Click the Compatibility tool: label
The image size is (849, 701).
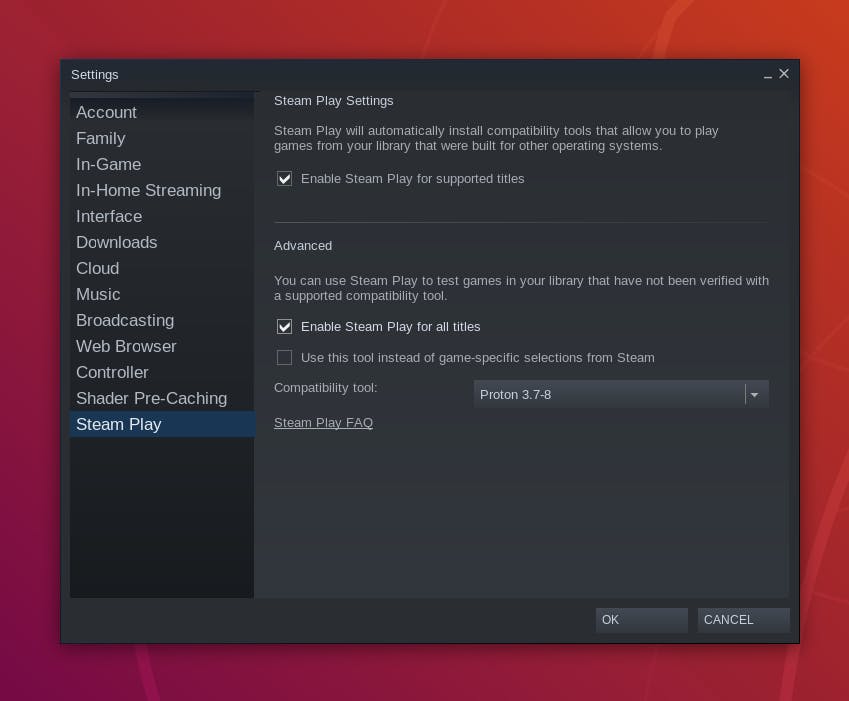tap(325, 388)
